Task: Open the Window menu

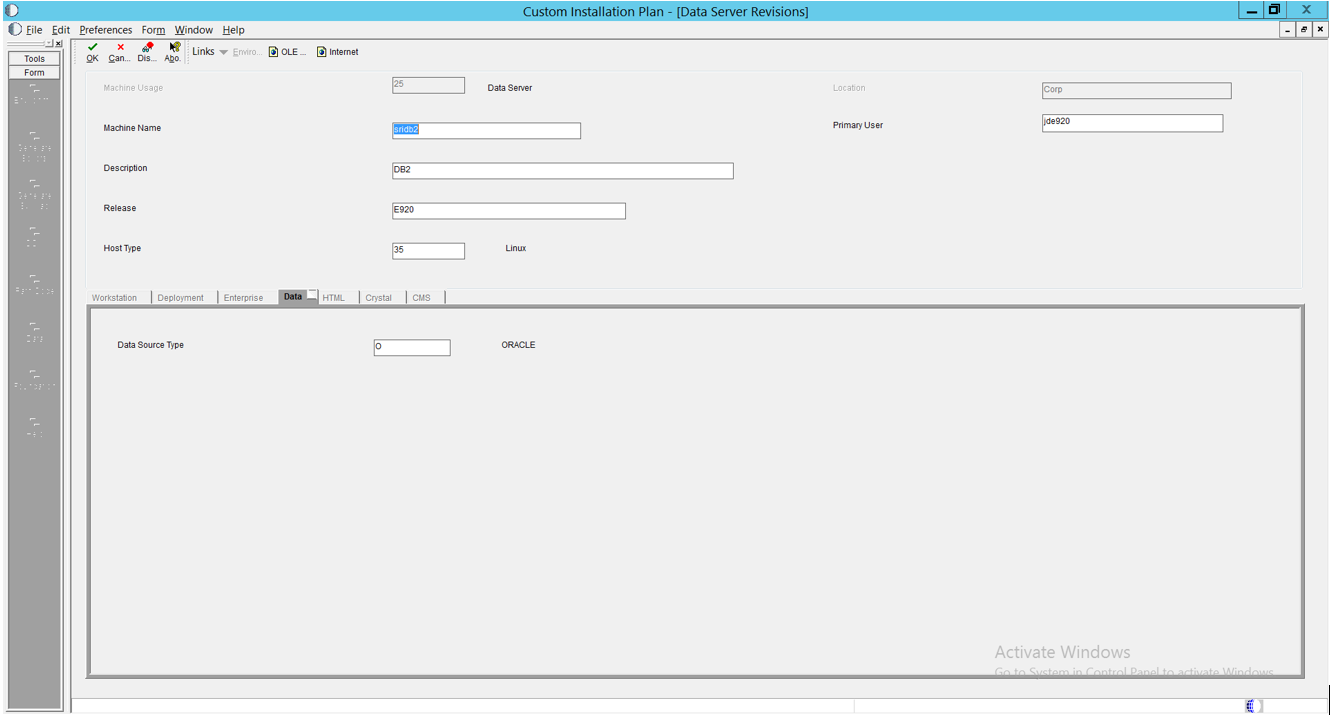Action: [193, 29]
